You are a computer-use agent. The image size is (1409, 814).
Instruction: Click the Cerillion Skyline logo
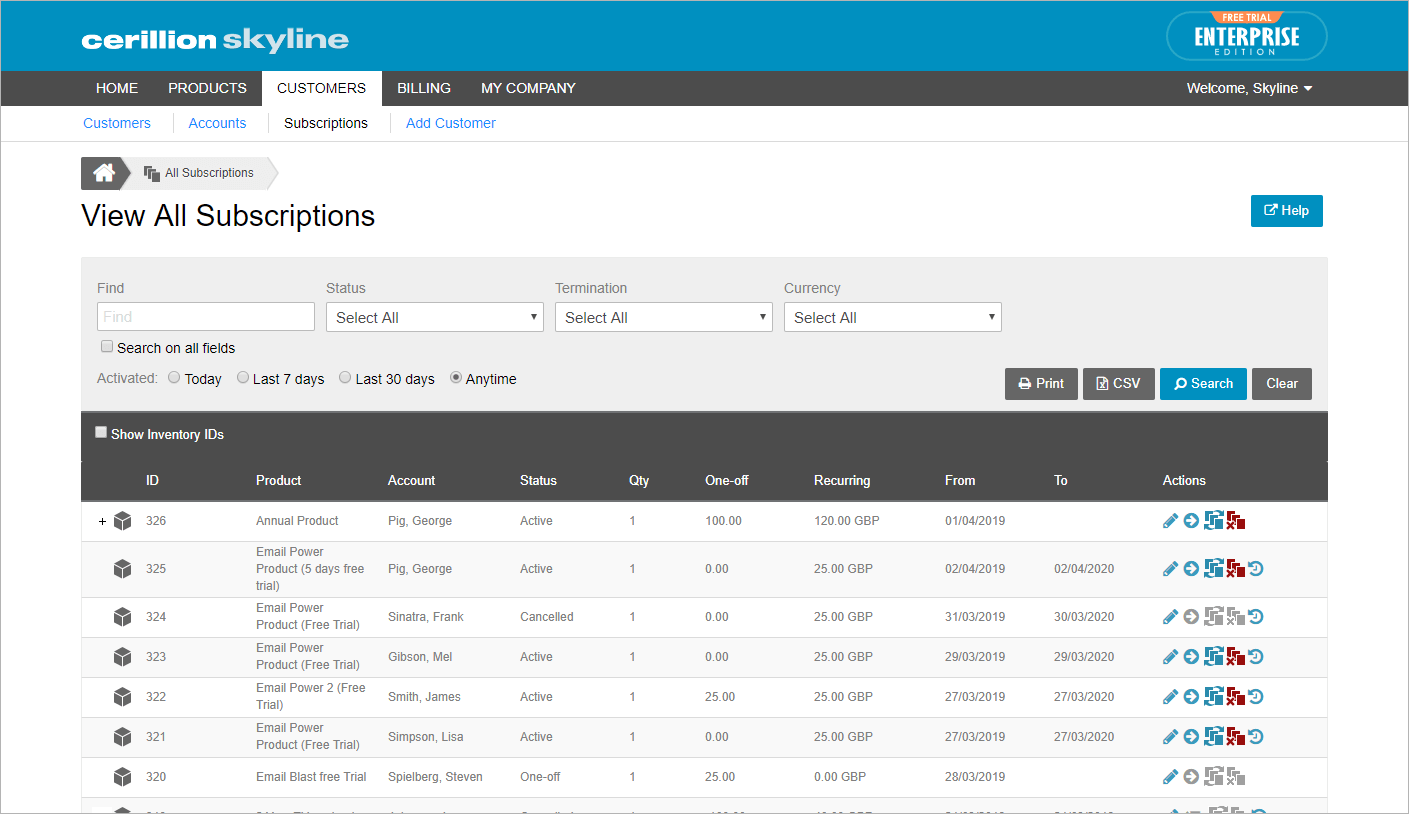215,40
